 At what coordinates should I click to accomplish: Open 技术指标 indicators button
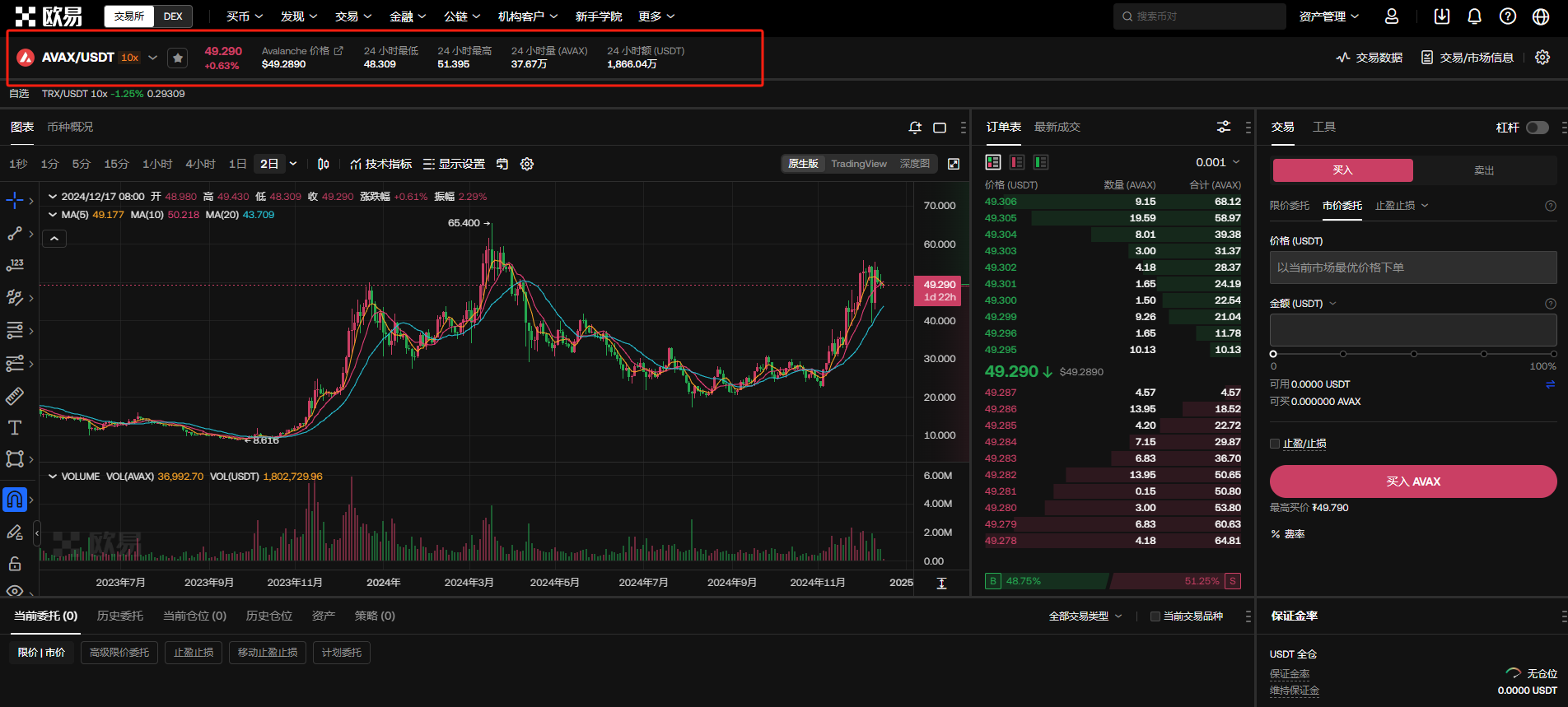pos(380,164)
